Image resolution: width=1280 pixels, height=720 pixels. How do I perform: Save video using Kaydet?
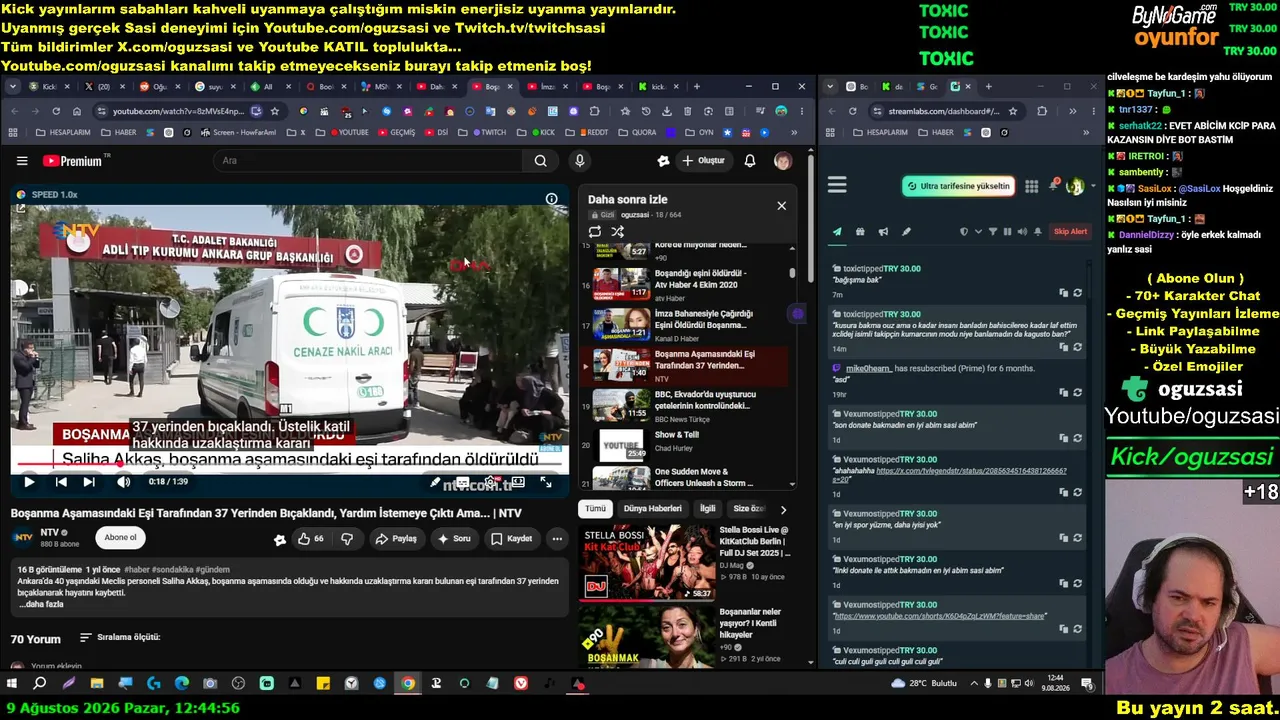coord(511,539)
